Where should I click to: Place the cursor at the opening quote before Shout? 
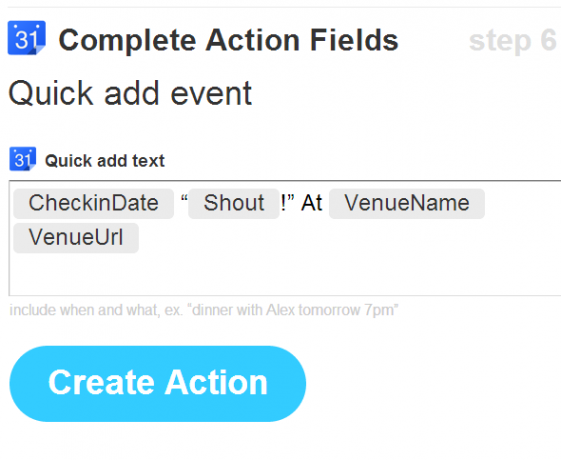point(184,200)
